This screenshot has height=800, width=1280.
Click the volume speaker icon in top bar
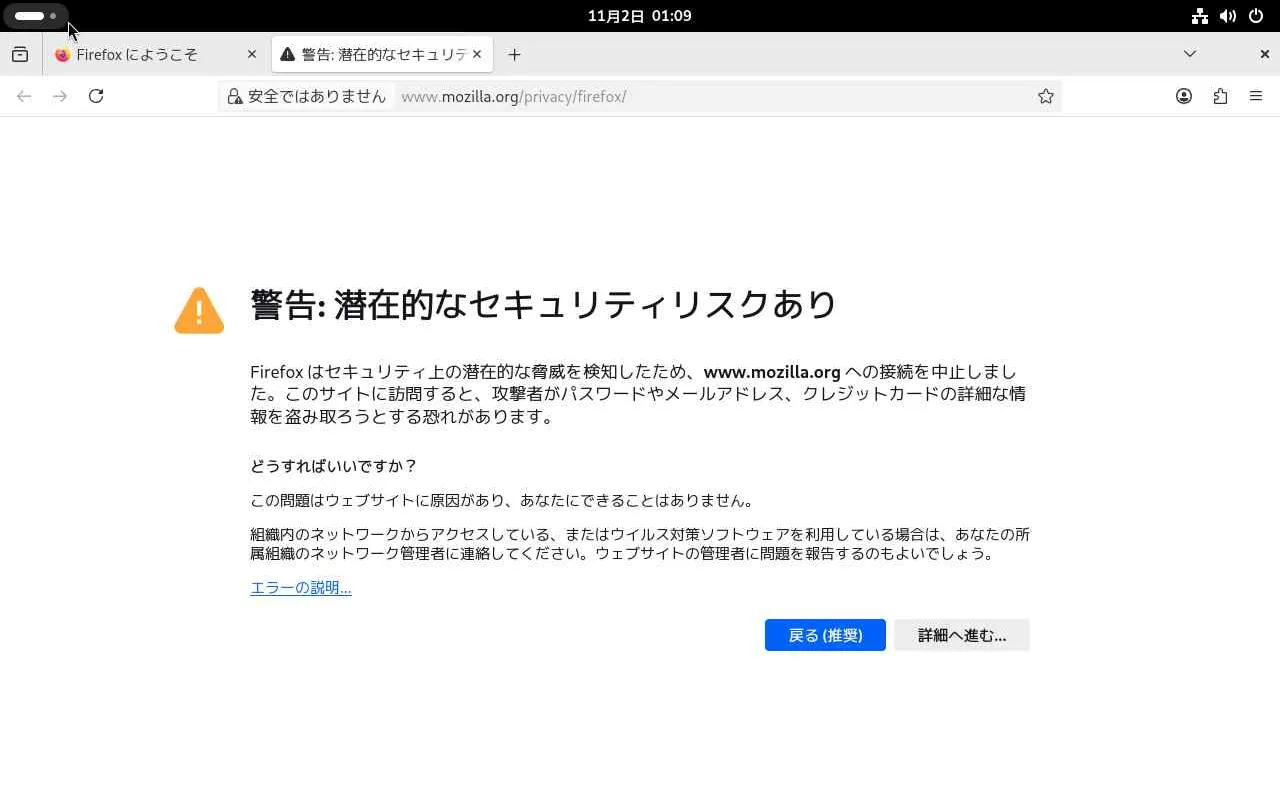pos(1228,16)
